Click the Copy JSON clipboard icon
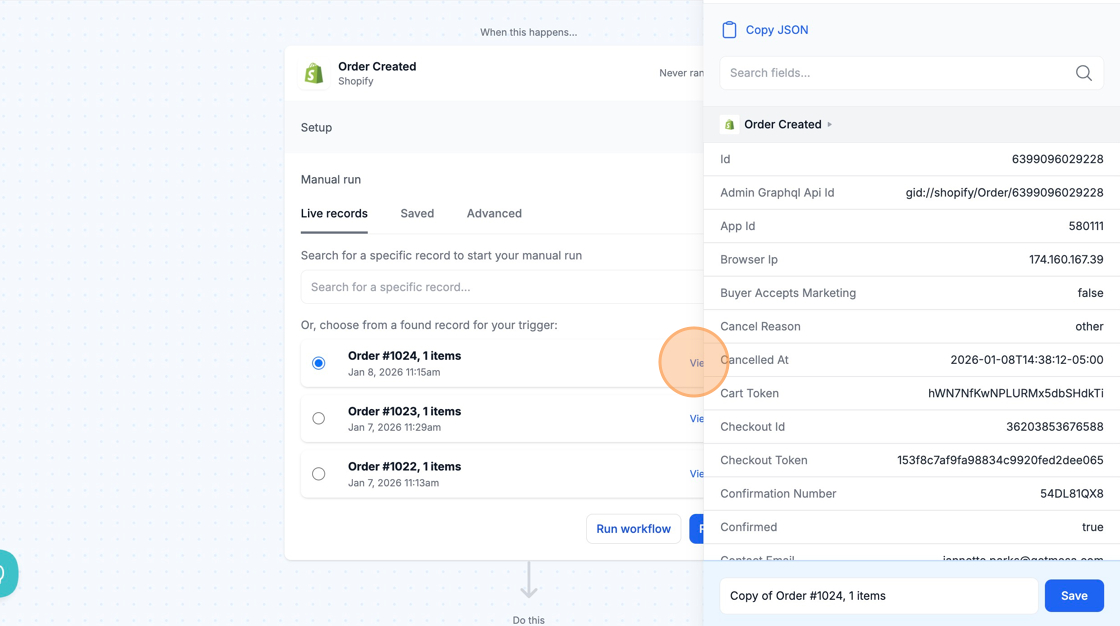The height and width of the screenshot is (626, 1120). point(729,30)
